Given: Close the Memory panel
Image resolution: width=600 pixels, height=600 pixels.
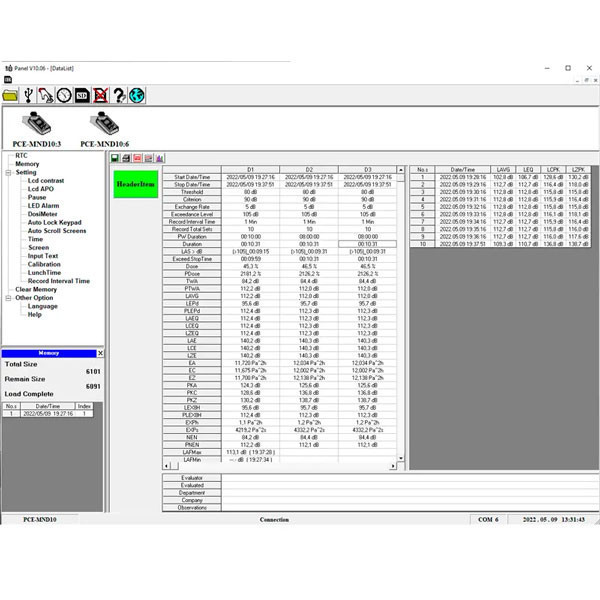Looking at the screenshot, I should pos(100,353).
